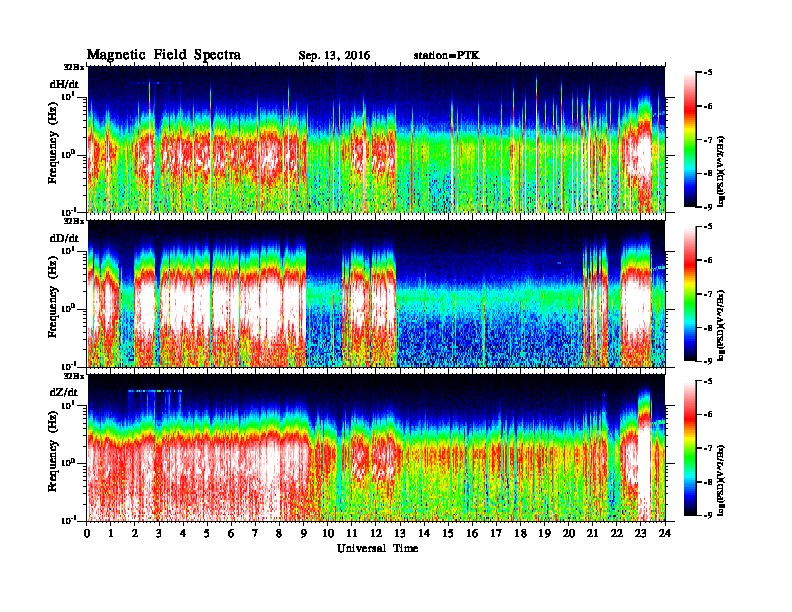Click the "Magnetic Field Spectra" title

coord(164,55)
